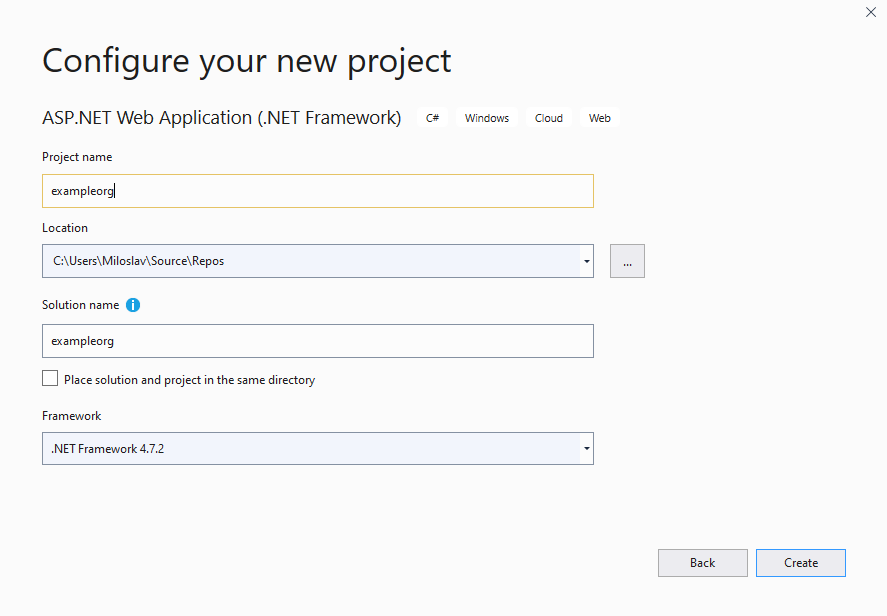Click the ASP.NET Web Application heading text
Screen dimensions: 887x616
point(222,118)
